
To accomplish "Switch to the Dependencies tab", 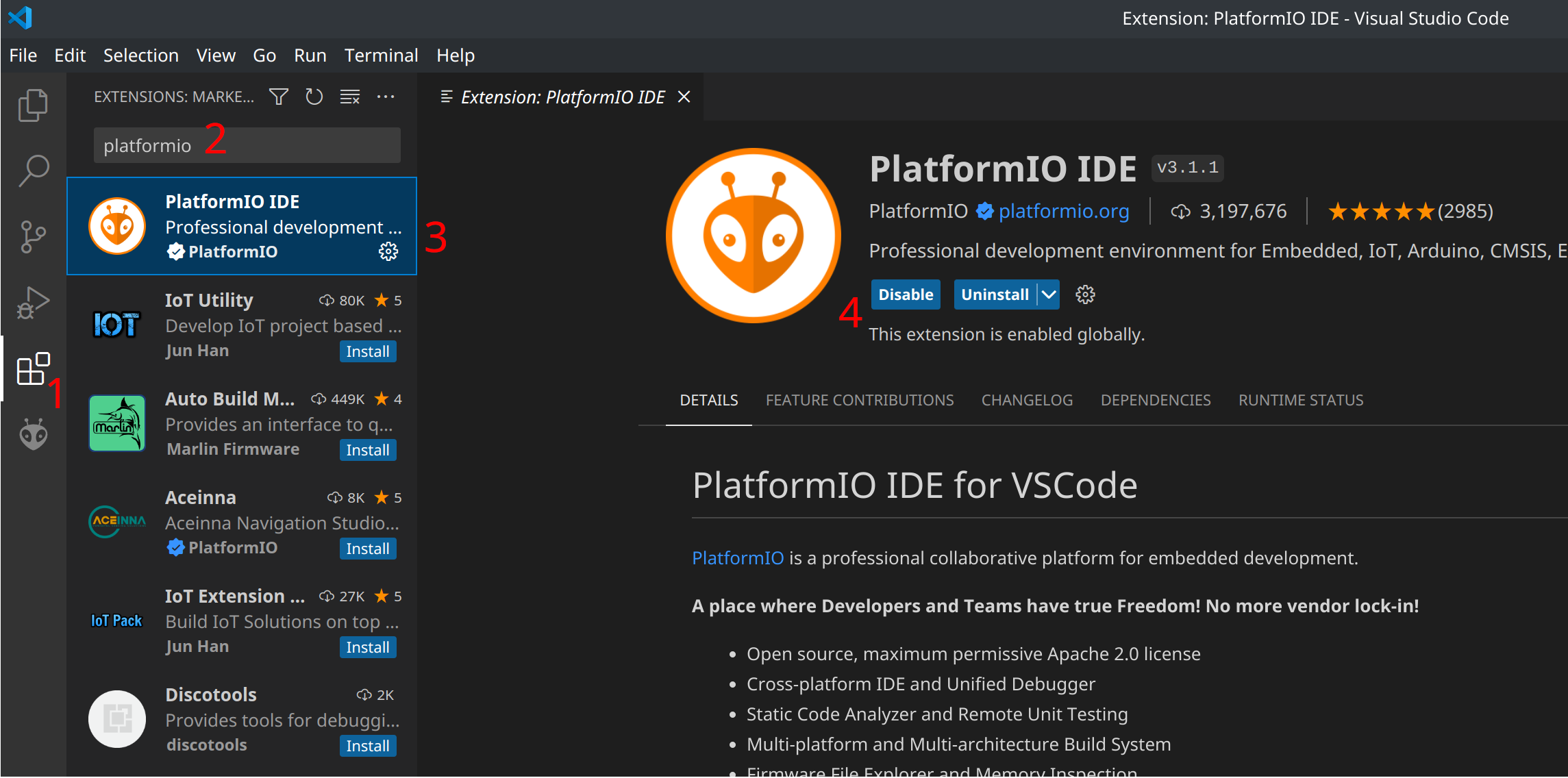I will point(1156,400).
